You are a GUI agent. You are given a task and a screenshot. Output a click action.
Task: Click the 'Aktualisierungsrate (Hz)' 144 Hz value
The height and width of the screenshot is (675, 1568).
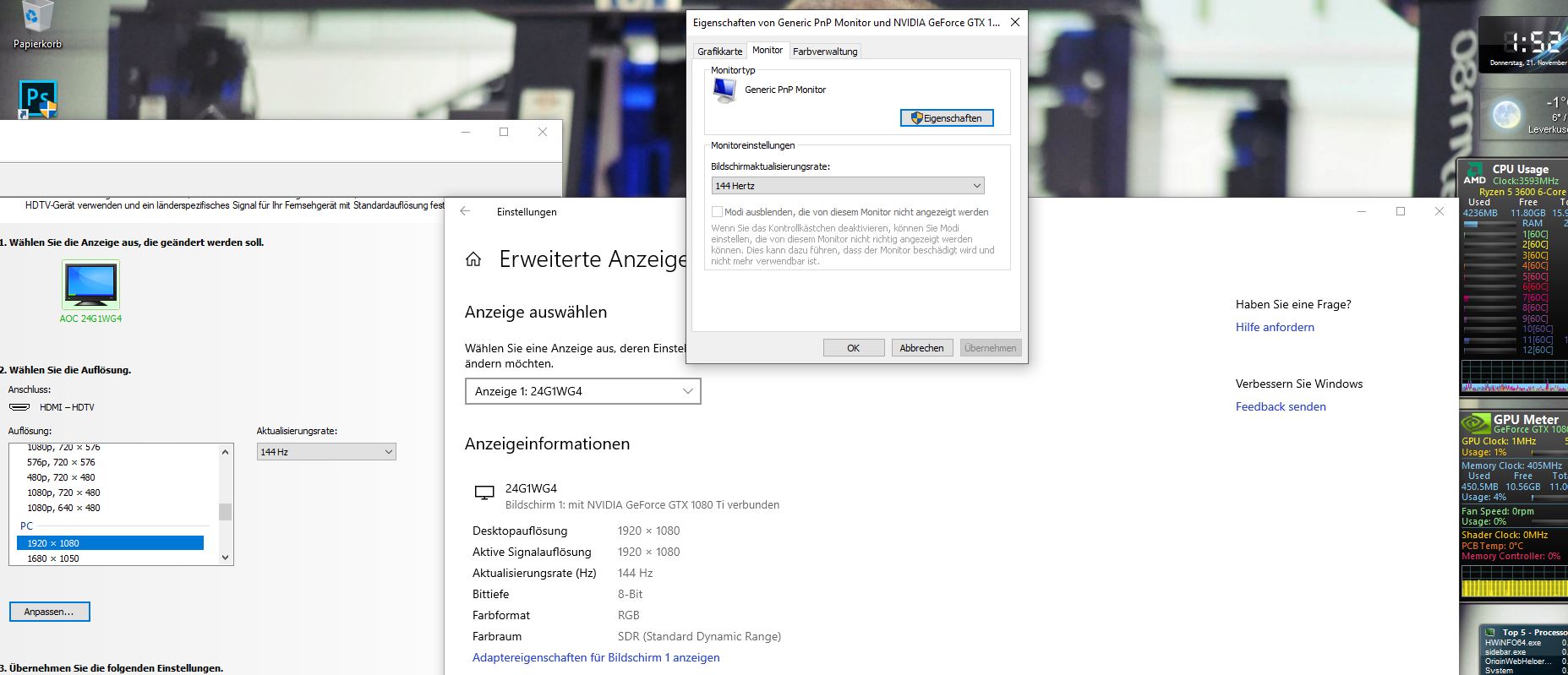[x=636, y=573]
